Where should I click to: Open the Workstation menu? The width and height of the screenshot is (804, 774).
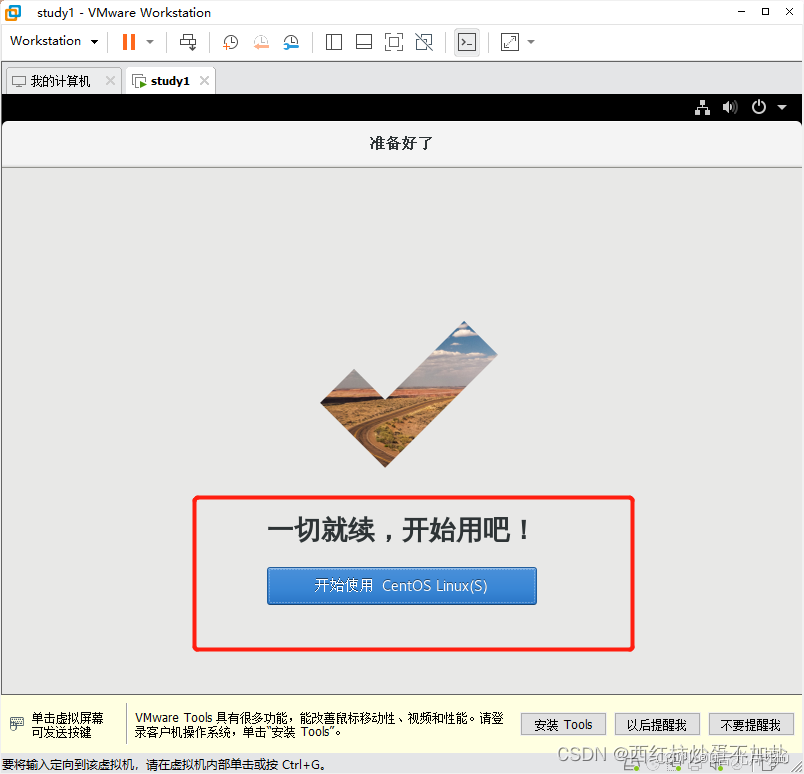click(54, 41)
